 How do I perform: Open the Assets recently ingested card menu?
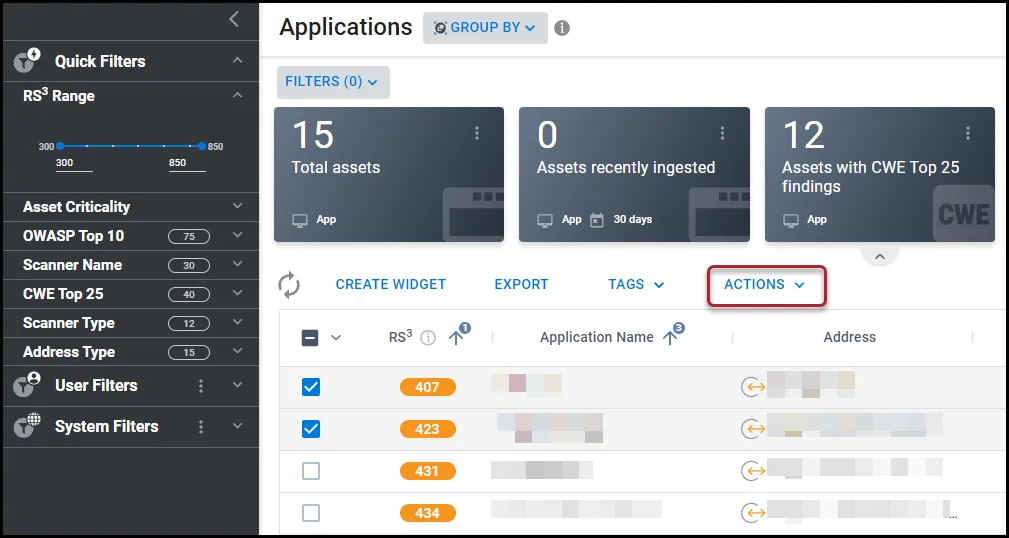[x=722, y=133]
